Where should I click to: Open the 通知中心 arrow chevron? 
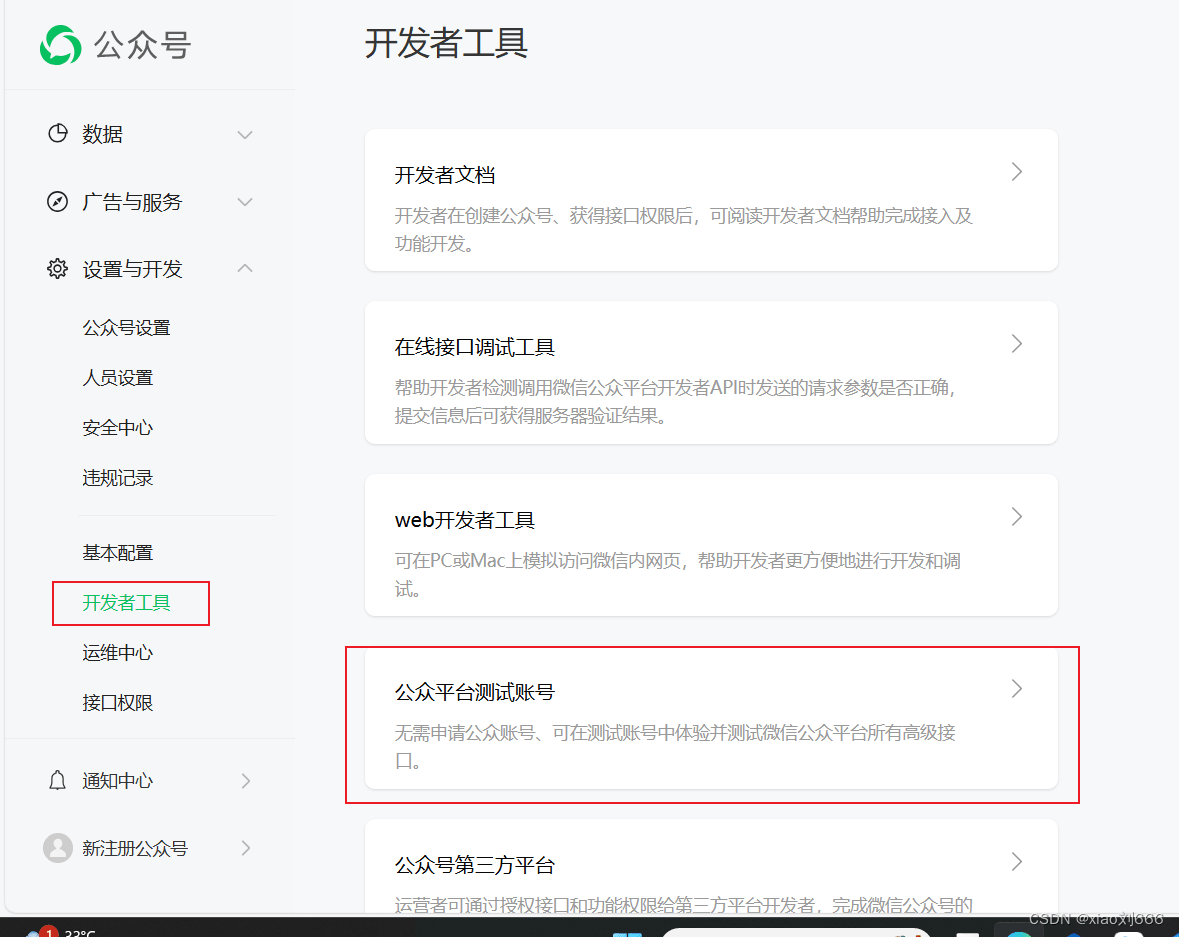click(246, 781)
